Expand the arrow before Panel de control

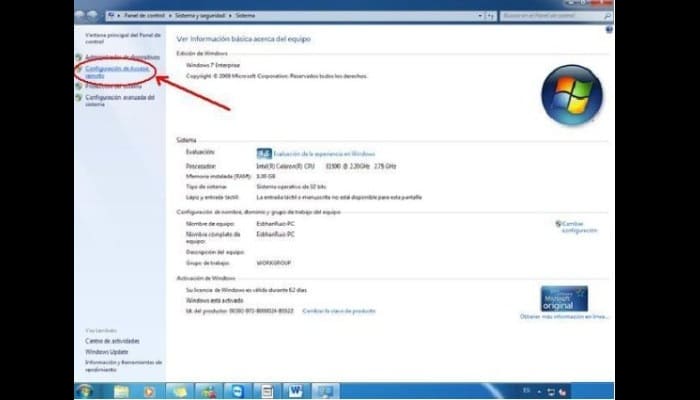(x=119, y=16)
